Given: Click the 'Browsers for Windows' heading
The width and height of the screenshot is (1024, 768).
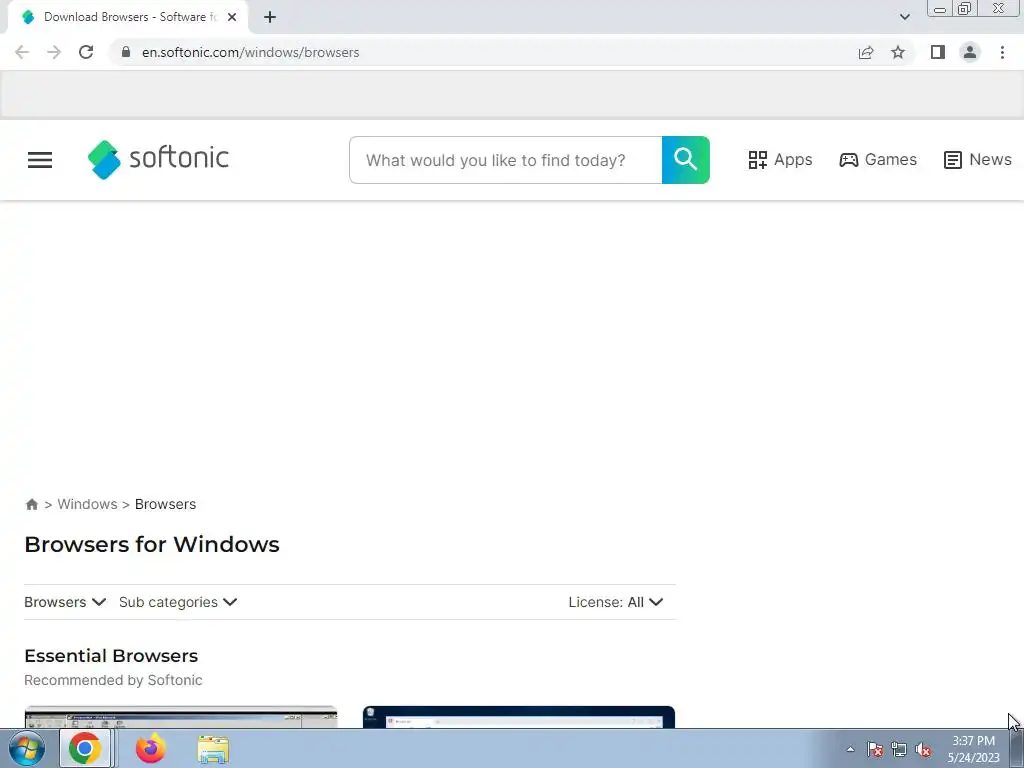Looking at the screenshot, I should pos(152,545).
